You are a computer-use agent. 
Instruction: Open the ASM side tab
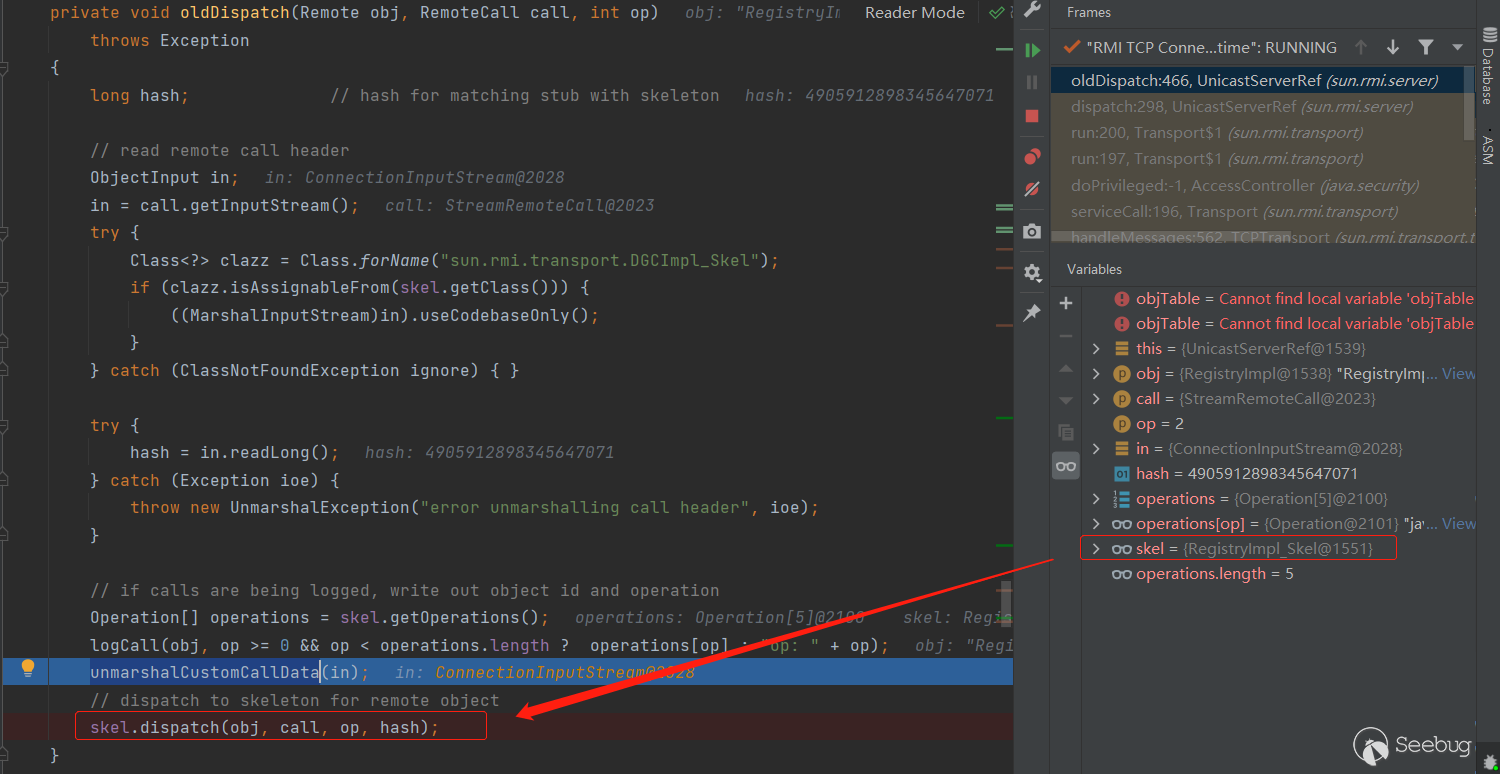[x=1488, y=148]
